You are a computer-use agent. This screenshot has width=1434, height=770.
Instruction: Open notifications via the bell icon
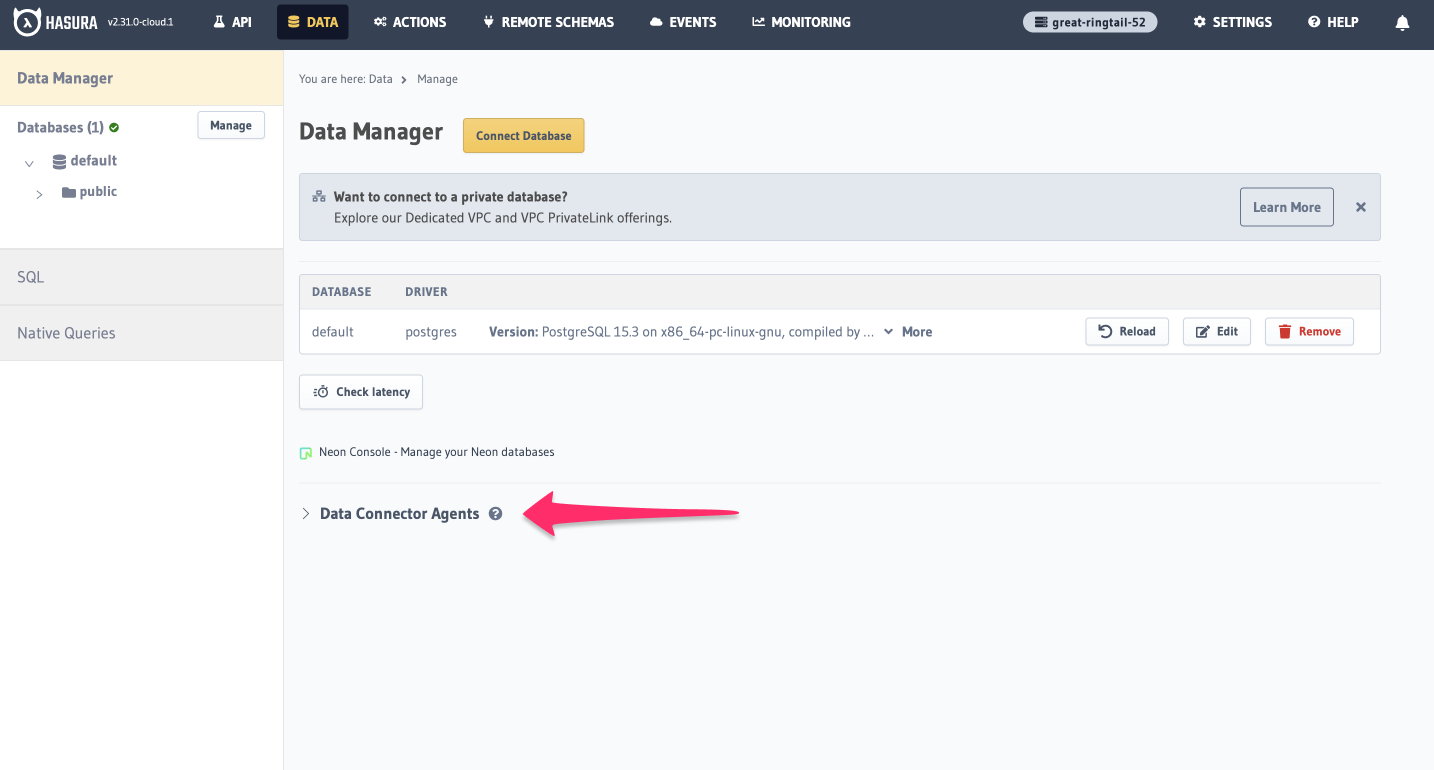point(1402,21)
